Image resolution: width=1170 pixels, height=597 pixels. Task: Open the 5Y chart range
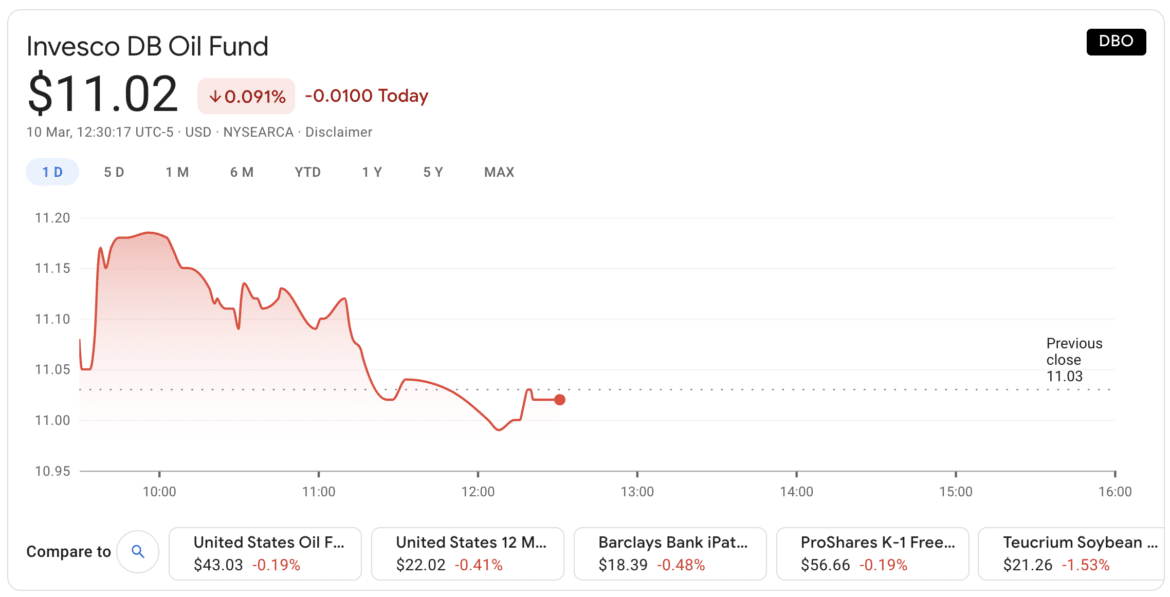(x=432, y=171)
